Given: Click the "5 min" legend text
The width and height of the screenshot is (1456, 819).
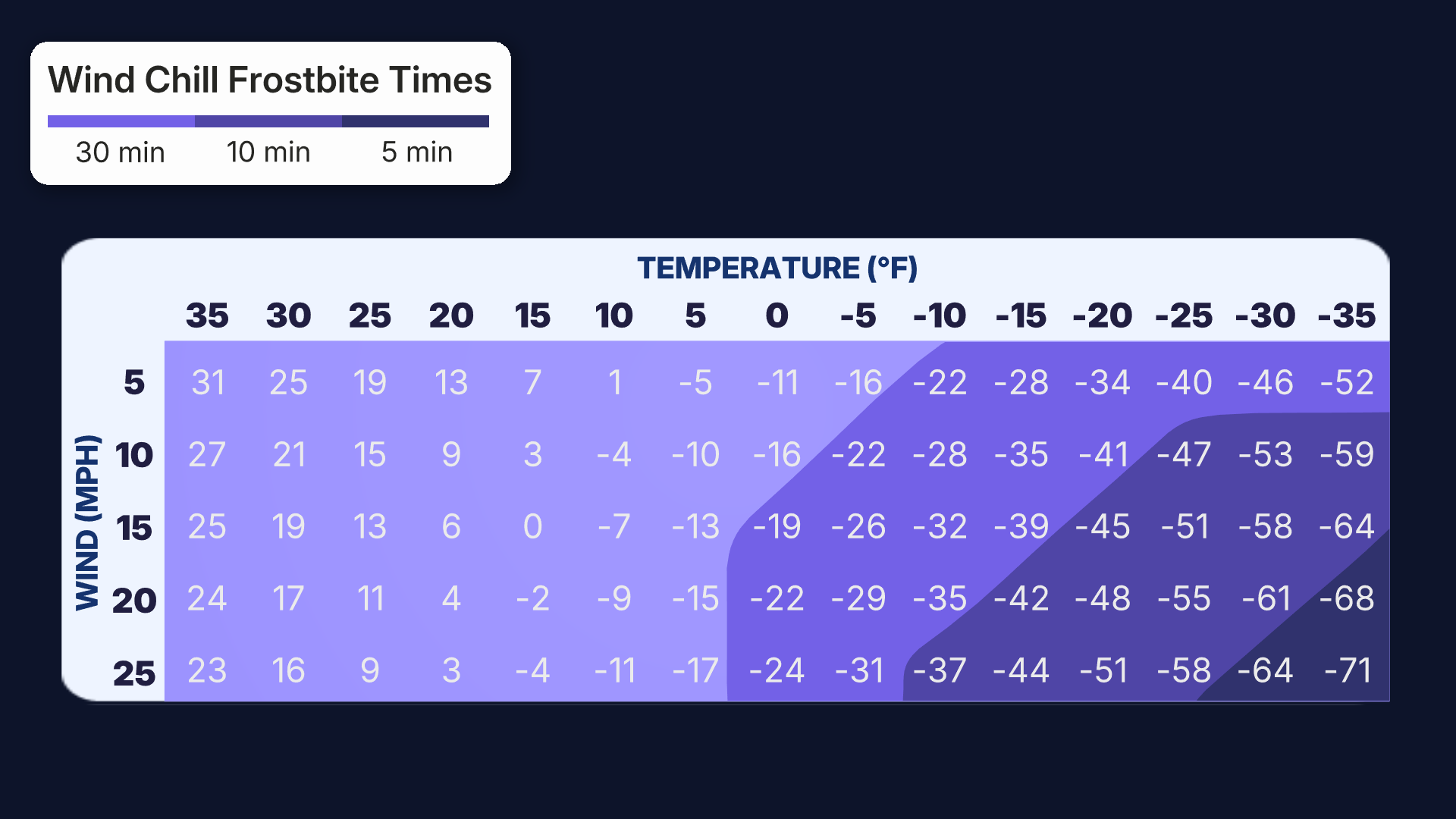Looking at the screenshot, I should click(416, 152).
